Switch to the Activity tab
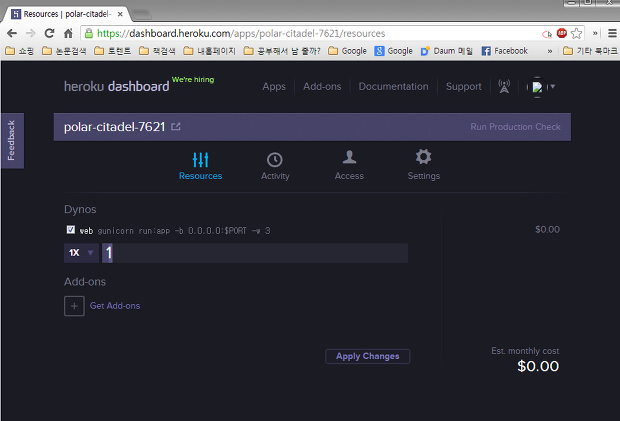Screen dimensions: 620x421 tap(275, 166)
